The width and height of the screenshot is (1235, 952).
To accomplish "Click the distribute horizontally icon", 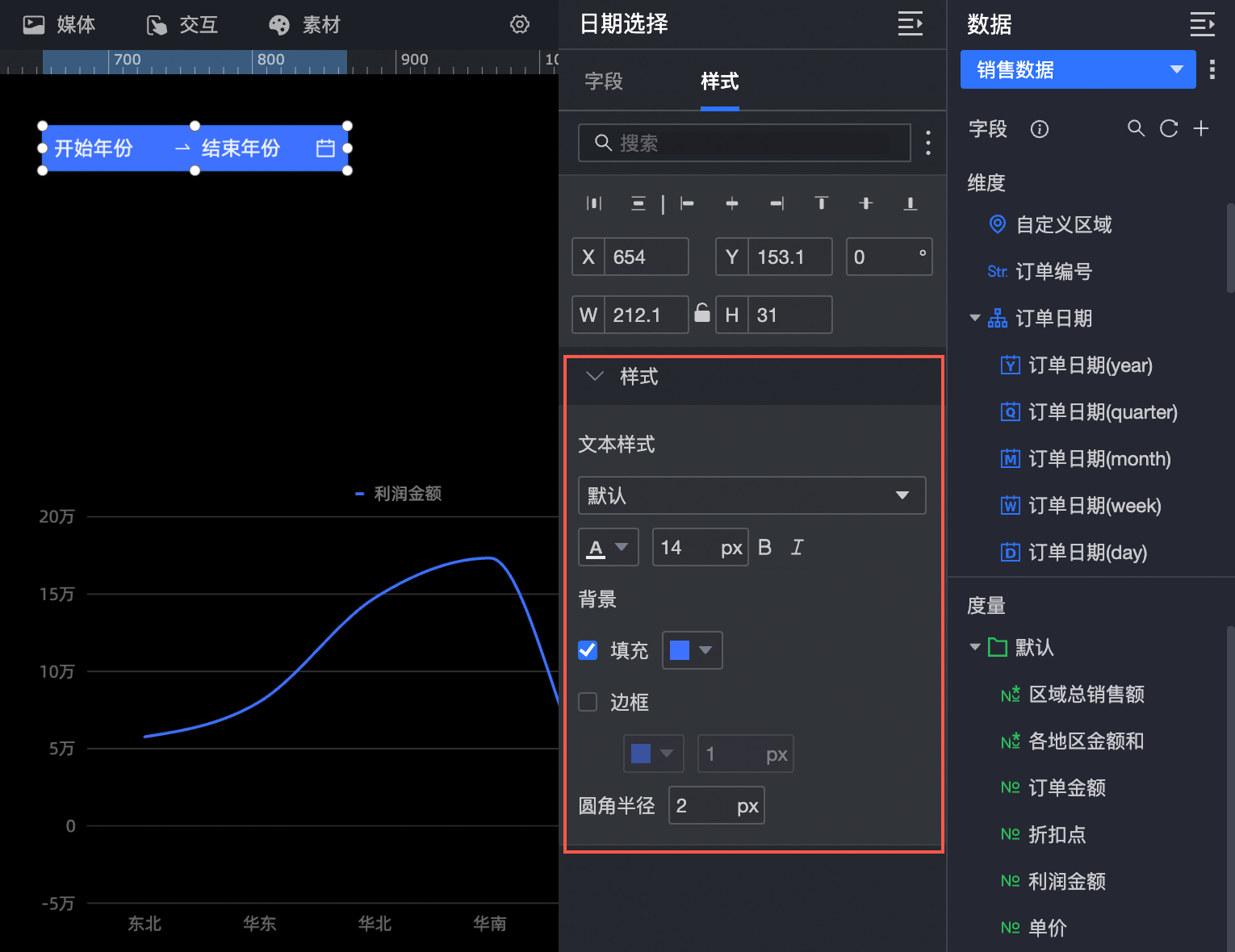I will click(x=594, y=203).
